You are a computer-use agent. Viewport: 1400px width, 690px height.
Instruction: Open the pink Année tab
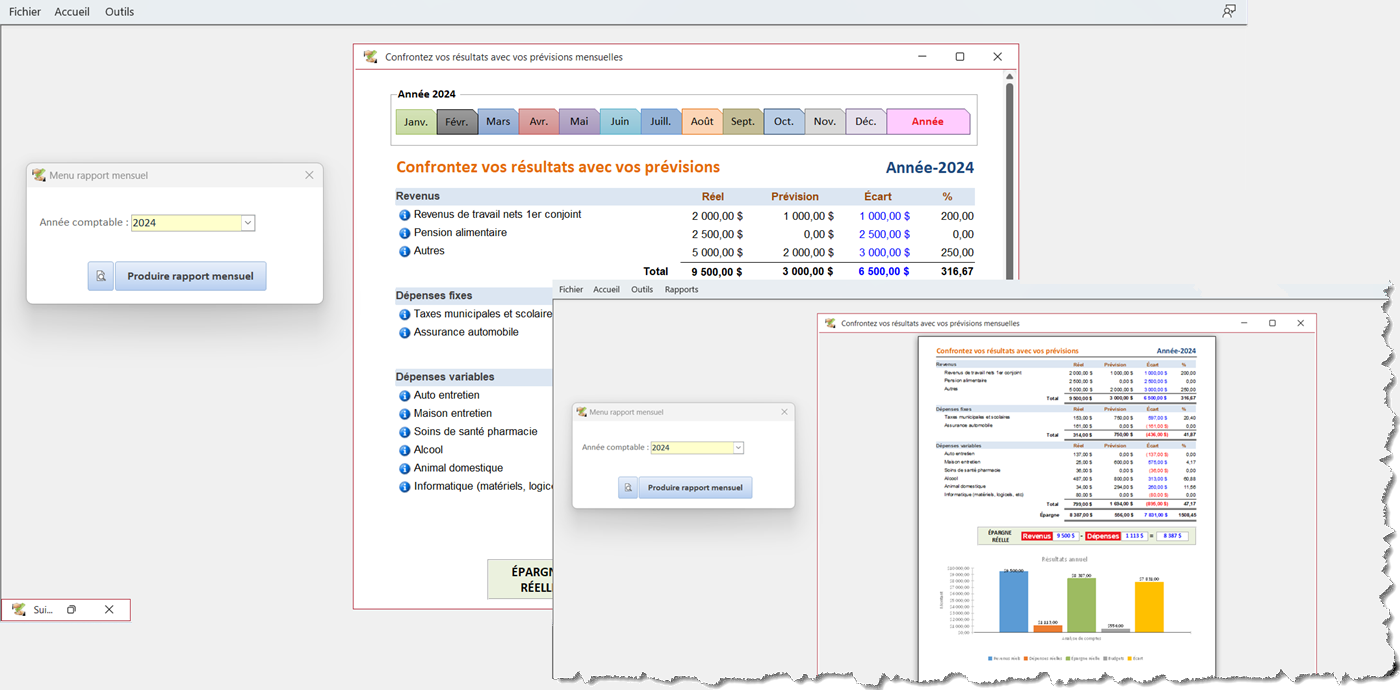[x=927, y=122]
